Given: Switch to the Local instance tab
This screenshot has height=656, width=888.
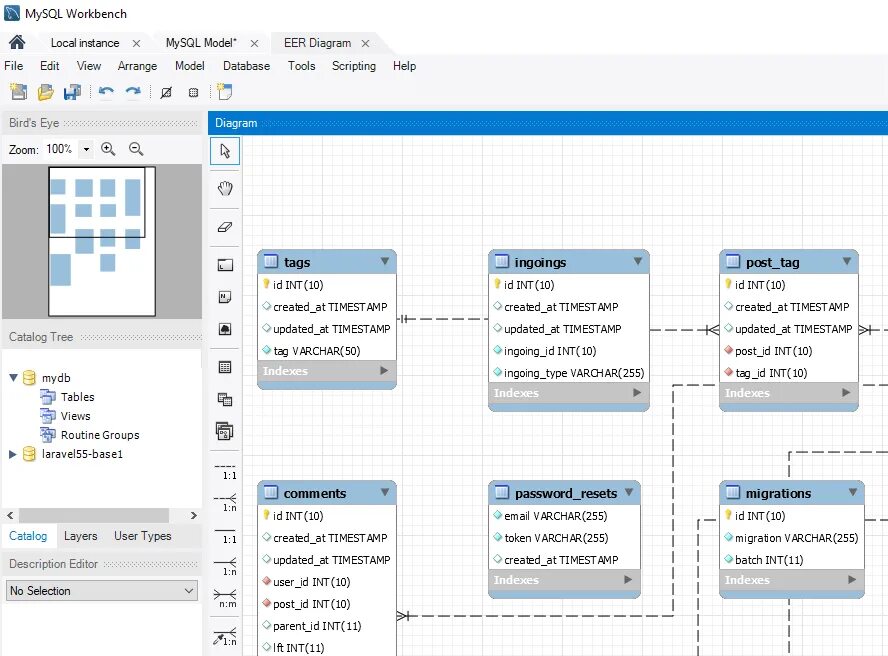Looking at the screenshot, I should pos(85,43).
